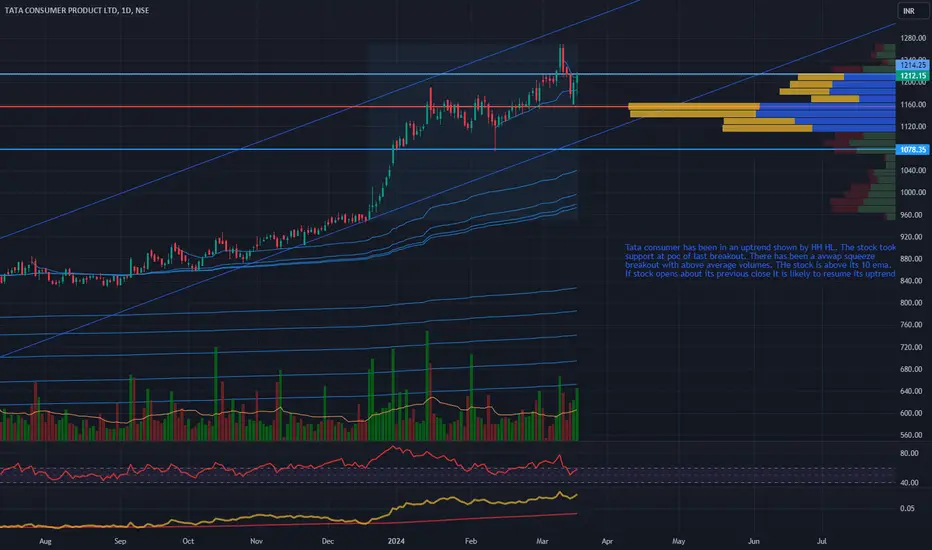Screen dimensions: 932x550
Task: Select the 920.00 price axis value
Action: (913, 237)
